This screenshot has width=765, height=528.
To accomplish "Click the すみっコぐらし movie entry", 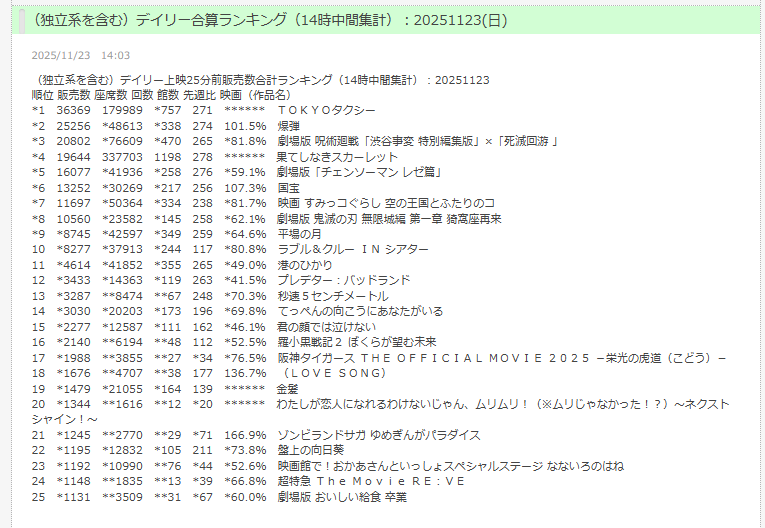I will pyautogui.click(x=386, y=203).
